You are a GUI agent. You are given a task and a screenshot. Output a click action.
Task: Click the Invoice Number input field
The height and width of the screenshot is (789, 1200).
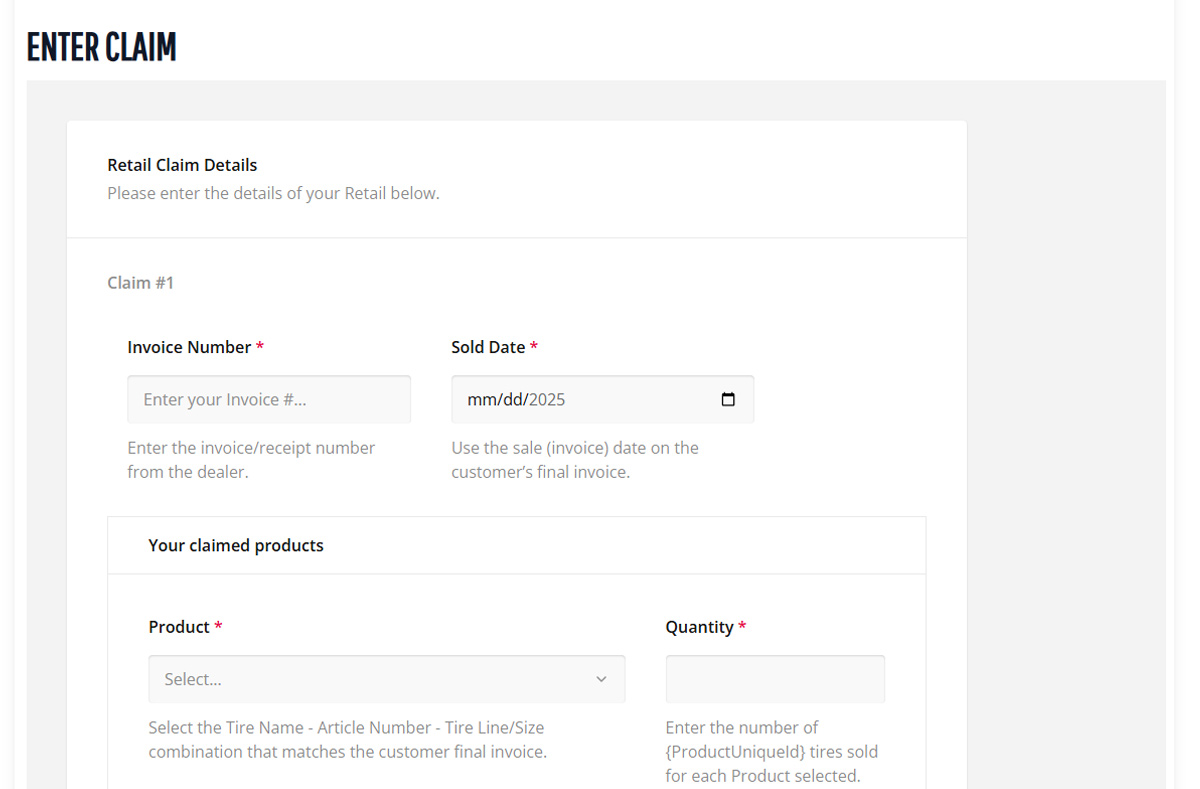pyautogui.click(x=268, y=399)
